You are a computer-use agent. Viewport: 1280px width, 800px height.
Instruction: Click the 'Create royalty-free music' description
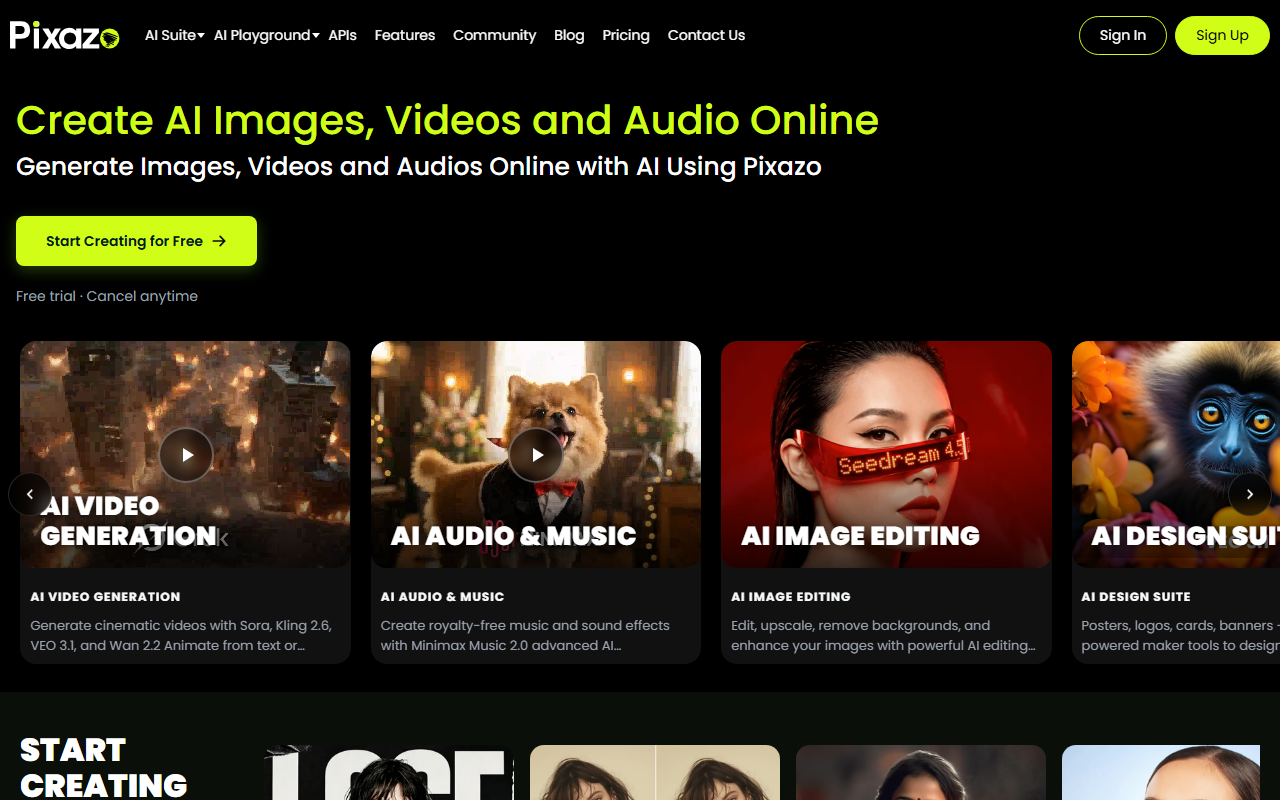(525, 635)
